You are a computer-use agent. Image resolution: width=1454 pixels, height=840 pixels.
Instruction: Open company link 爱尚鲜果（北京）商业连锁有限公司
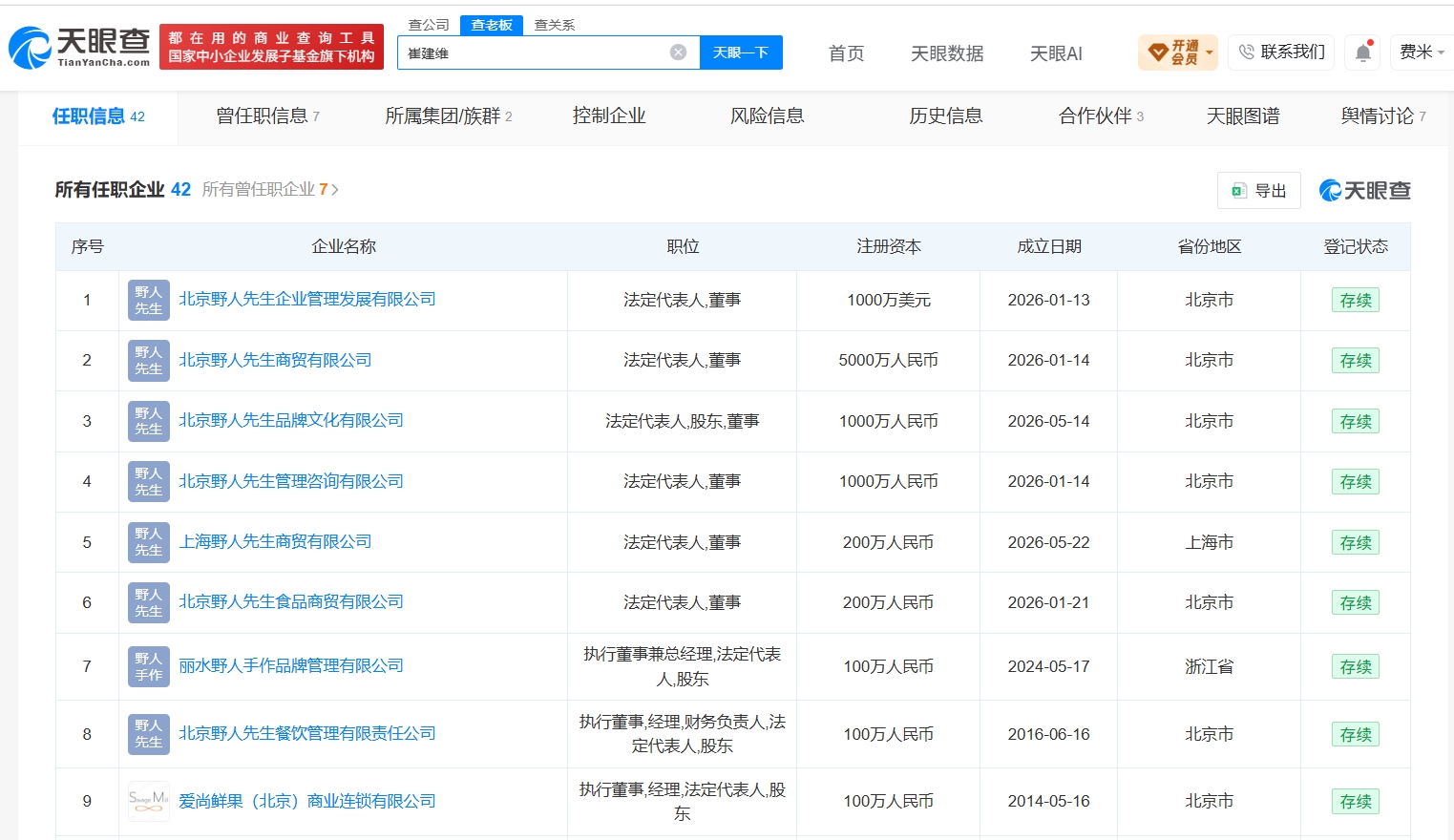(x=307, y=801)
